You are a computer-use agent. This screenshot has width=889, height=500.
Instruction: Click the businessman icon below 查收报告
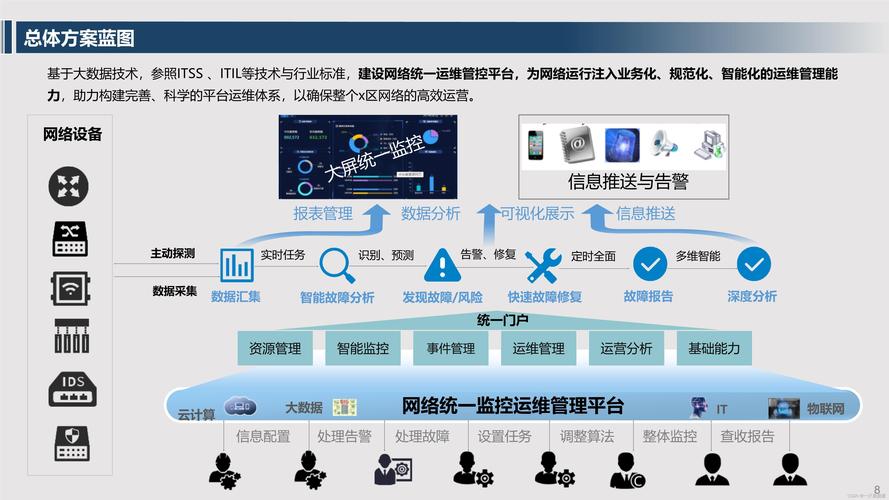coord(712,469)
